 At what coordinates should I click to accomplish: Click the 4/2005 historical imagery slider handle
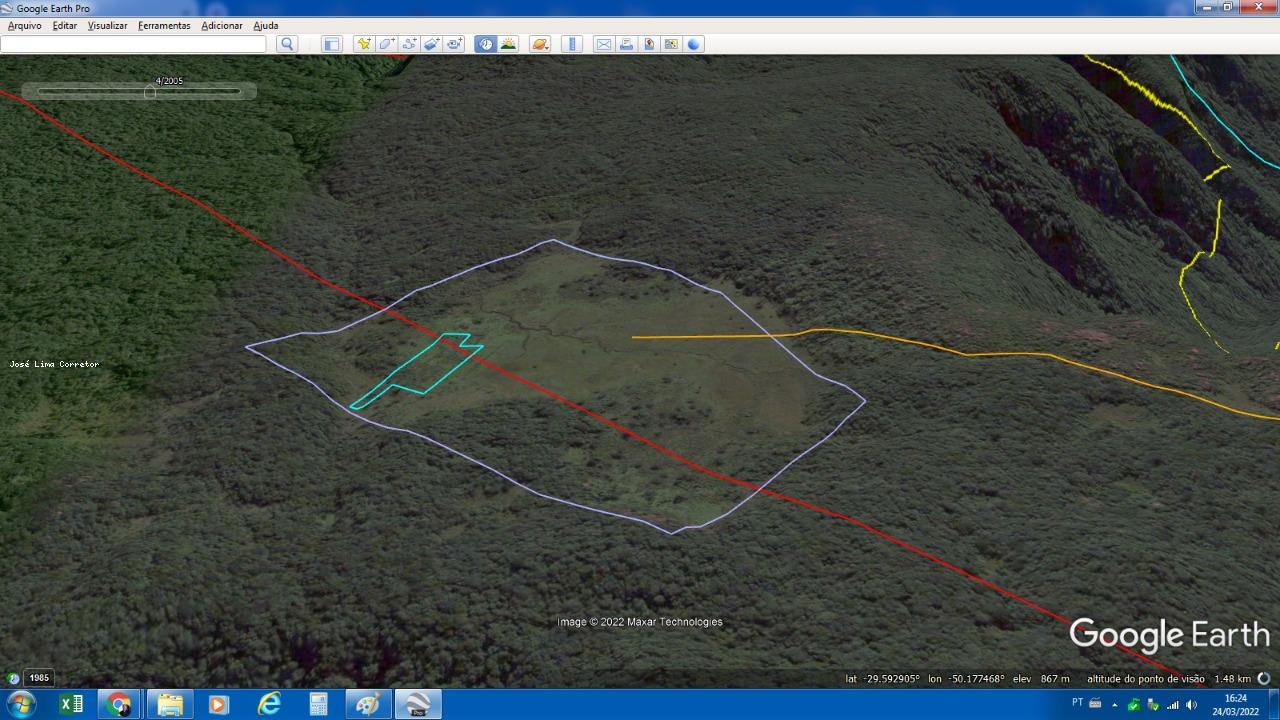point(150,92)
